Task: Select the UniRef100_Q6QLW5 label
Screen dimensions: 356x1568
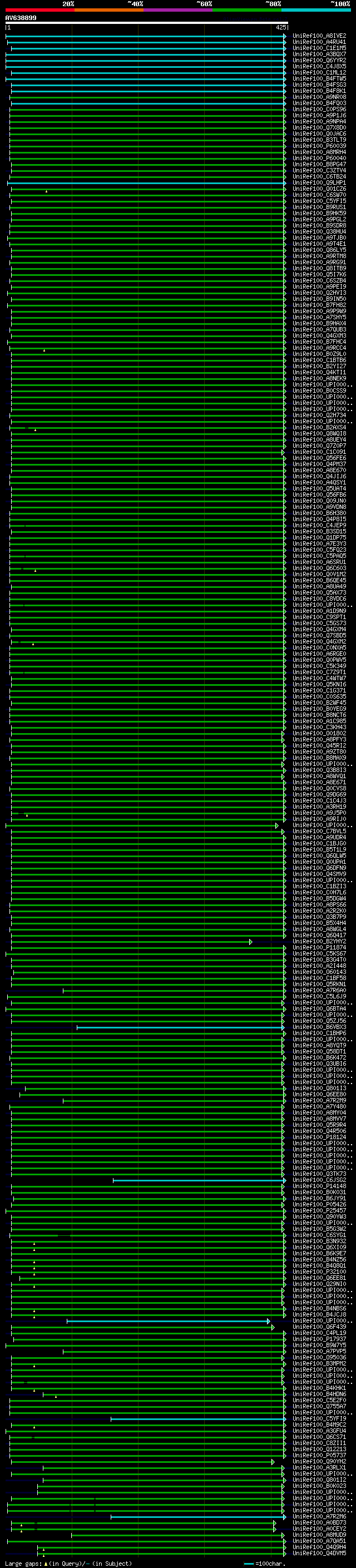Action: coord(319,855)
